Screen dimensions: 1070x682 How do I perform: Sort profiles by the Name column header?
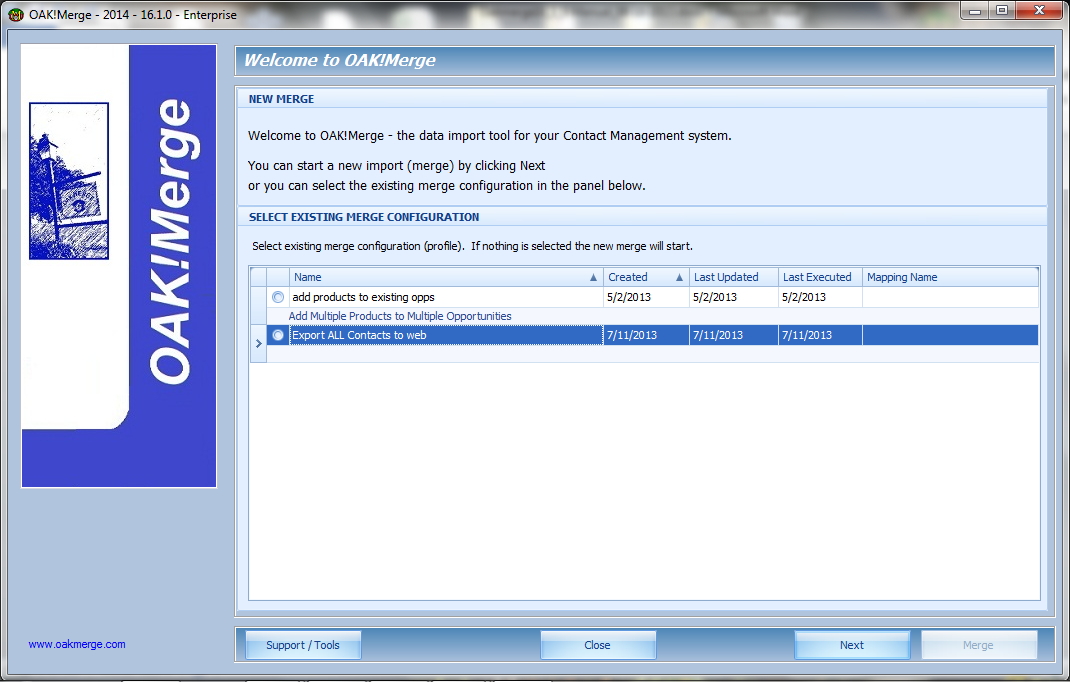click(446, 277)
